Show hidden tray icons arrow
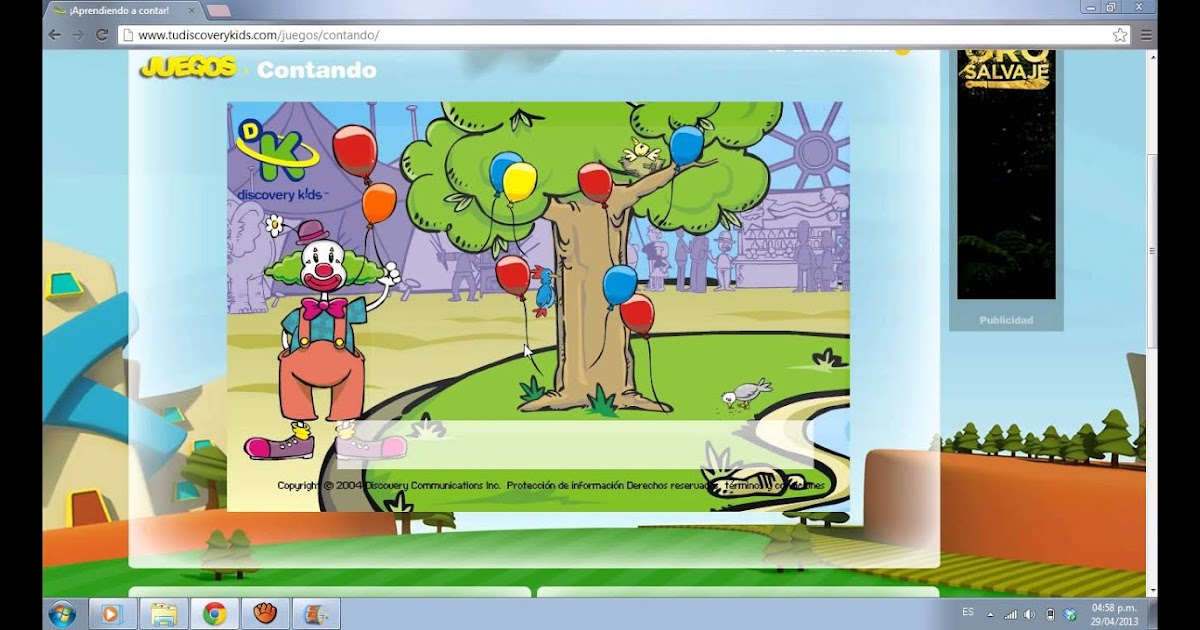The height and width of the screenshot is (630, 1200). pyautogui.click(x=990, y=614)
